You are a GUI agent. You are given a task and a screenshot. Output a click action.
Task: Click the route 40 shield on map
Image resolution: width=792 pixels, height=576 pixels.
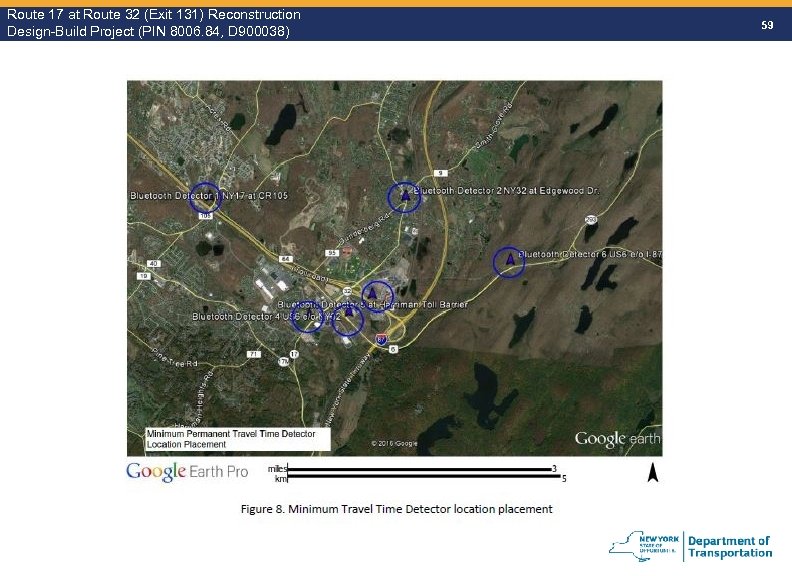click(154, 263)
